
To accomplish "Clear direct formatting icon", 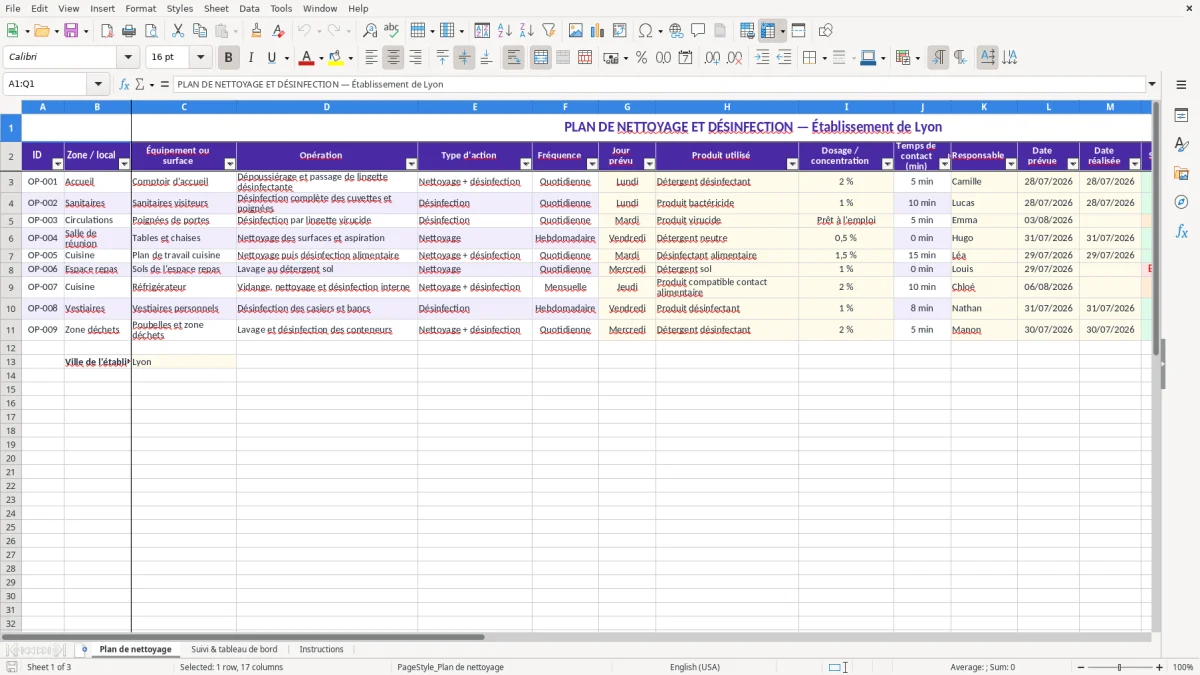I will 278,31.
